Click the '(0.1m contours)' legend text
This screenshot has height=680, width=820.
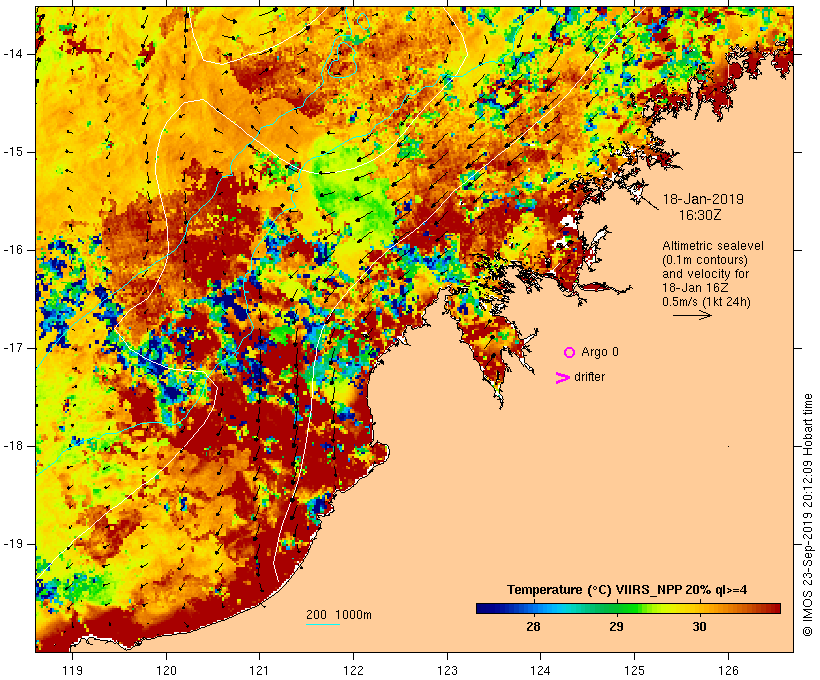pos(705,260)
